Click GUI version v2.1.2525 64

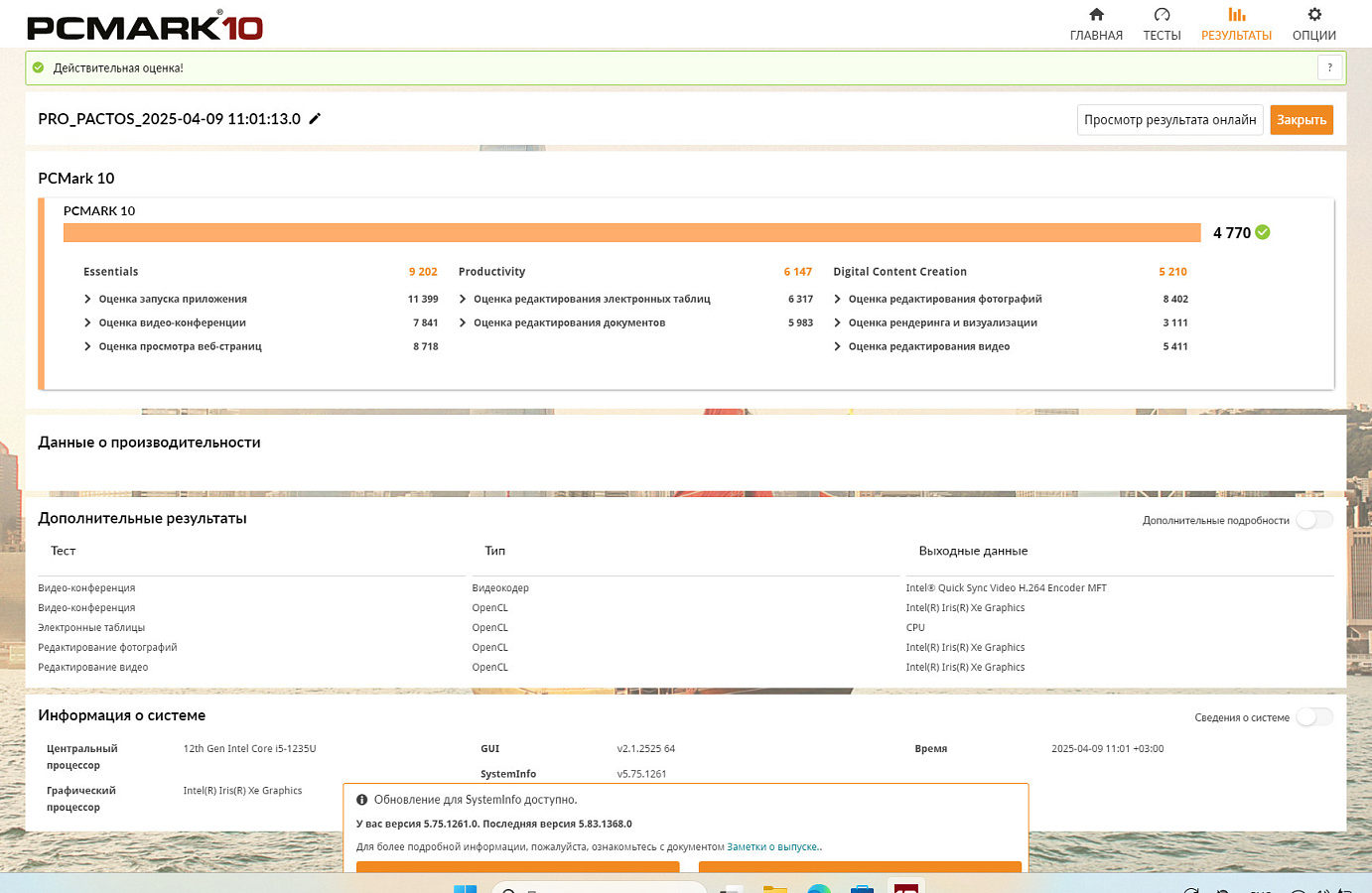coord(646,749)
